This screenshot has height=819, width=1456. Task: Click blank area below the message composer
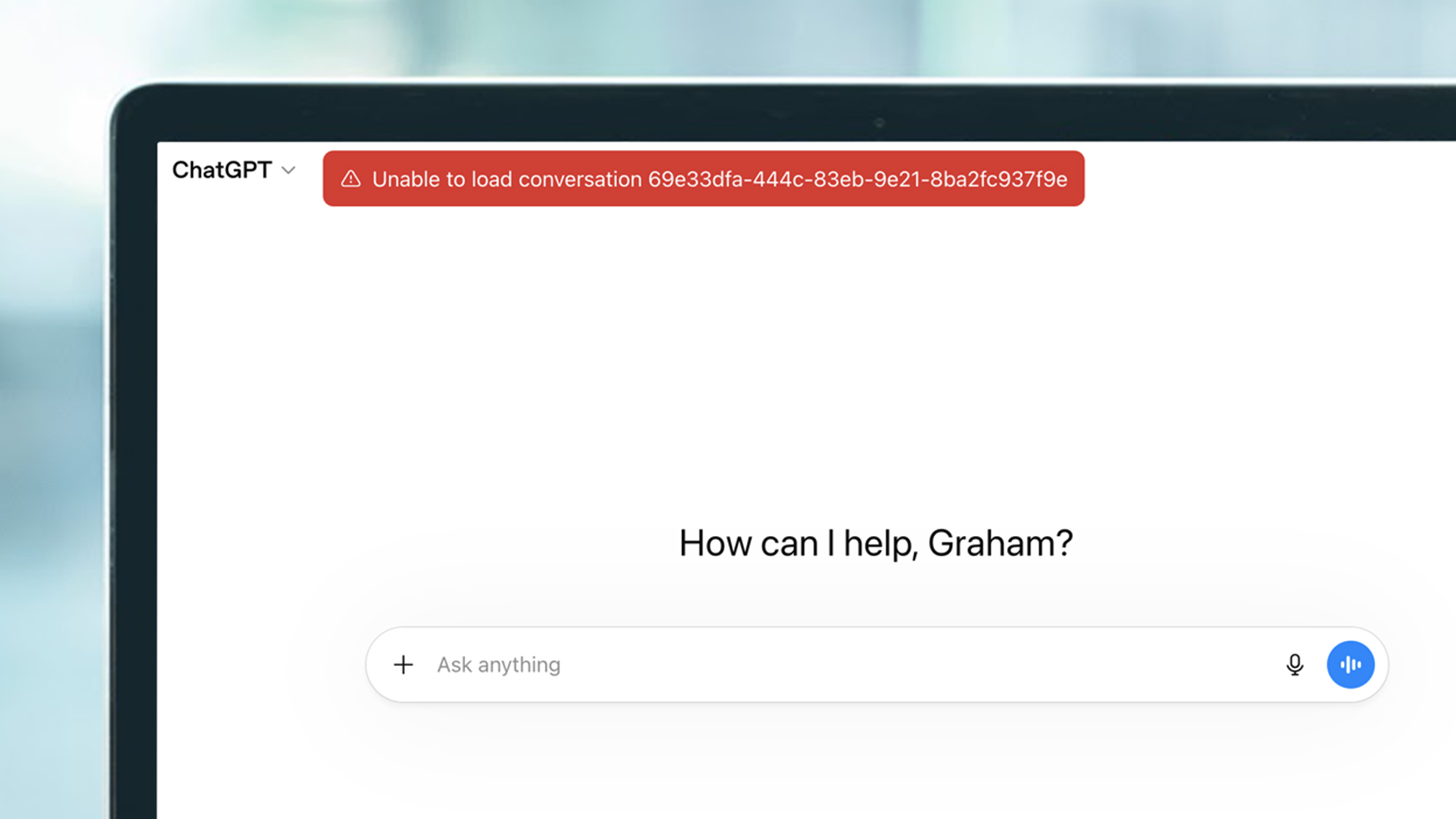(874, 764)
